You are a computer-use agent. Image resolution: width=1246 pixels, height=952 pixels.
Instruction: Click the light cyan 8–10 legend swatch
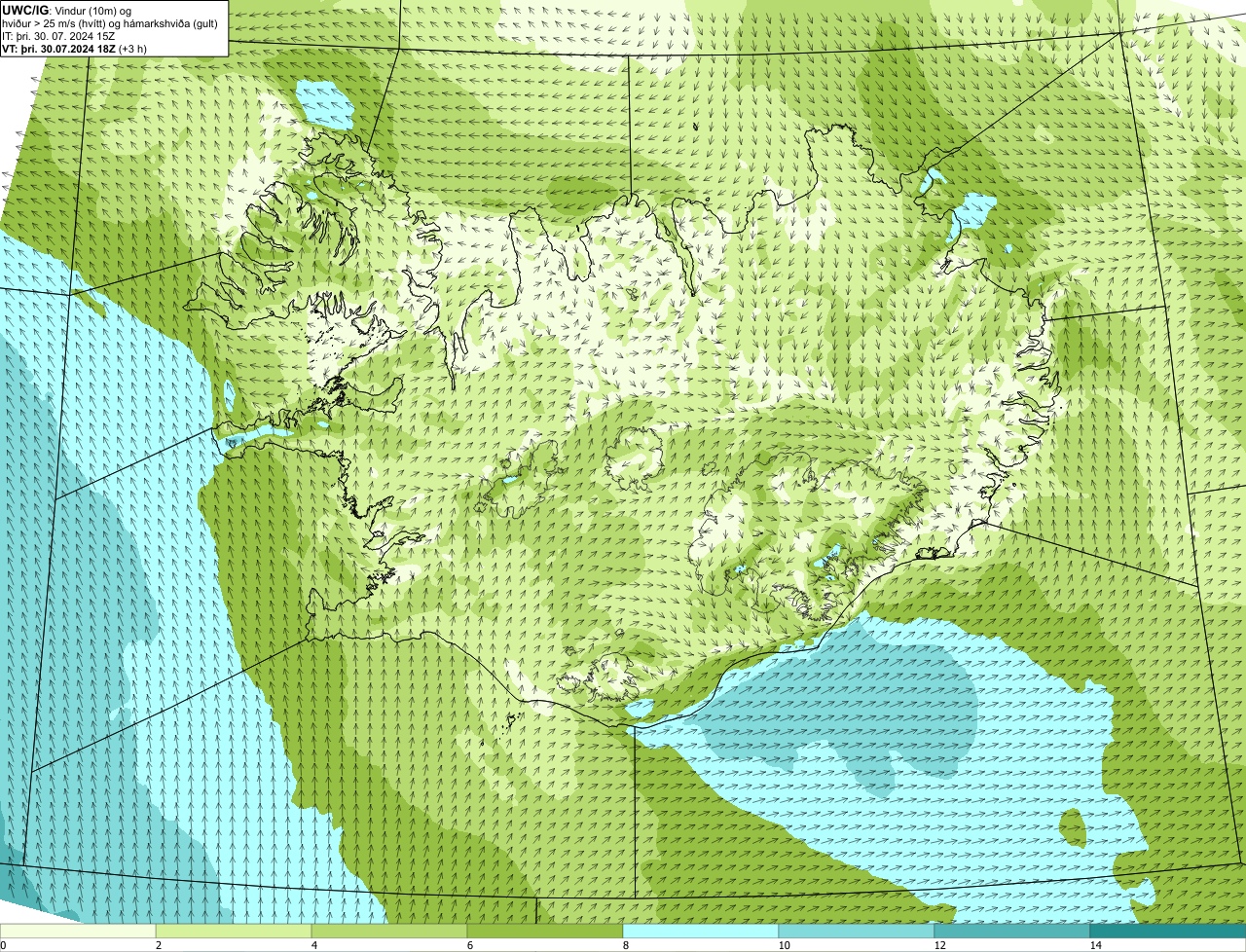click(701, 931)
